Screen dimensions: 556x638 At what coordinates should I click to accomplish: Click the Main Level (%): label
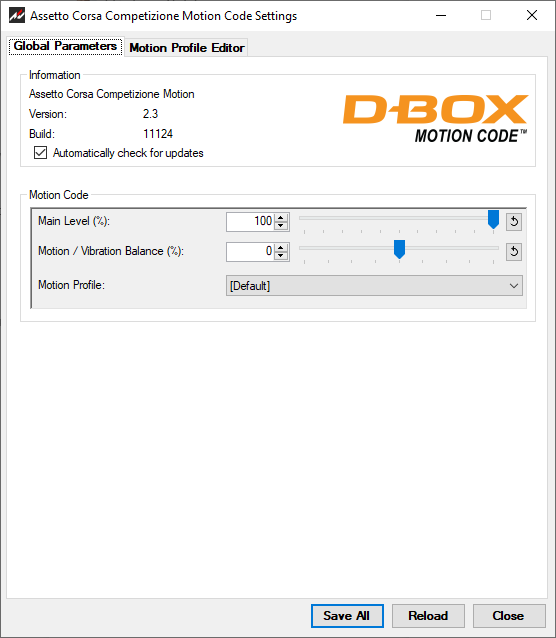[74, 221]
